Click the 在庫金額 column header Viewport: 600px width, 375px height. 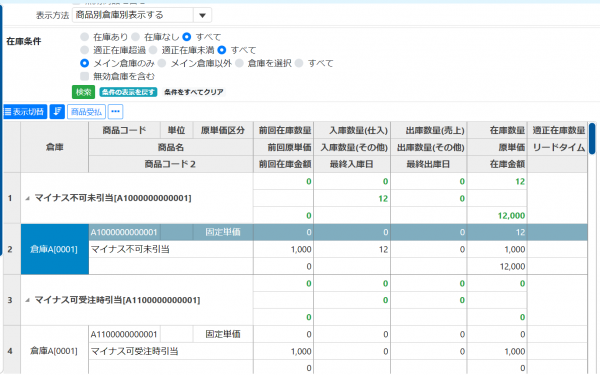click(497, 164)
